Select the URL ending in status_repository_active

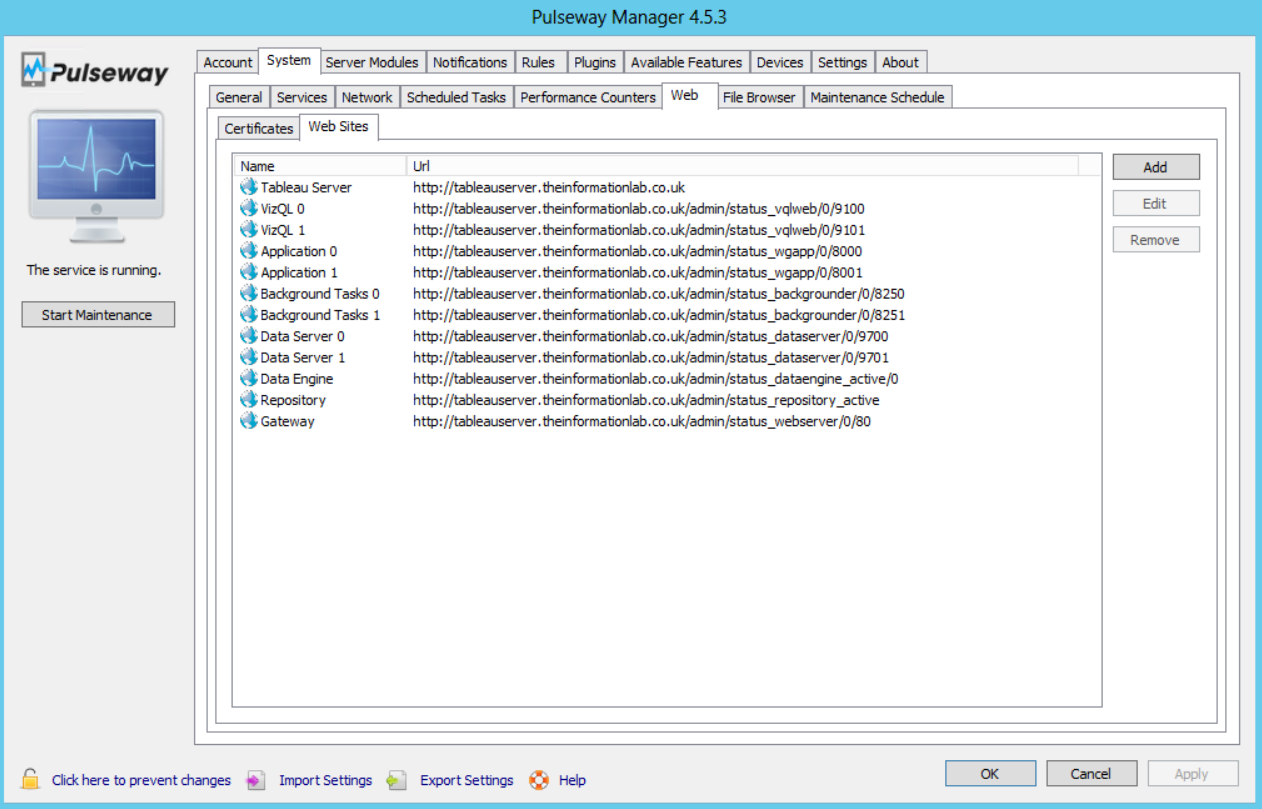[x=646, y=400]
